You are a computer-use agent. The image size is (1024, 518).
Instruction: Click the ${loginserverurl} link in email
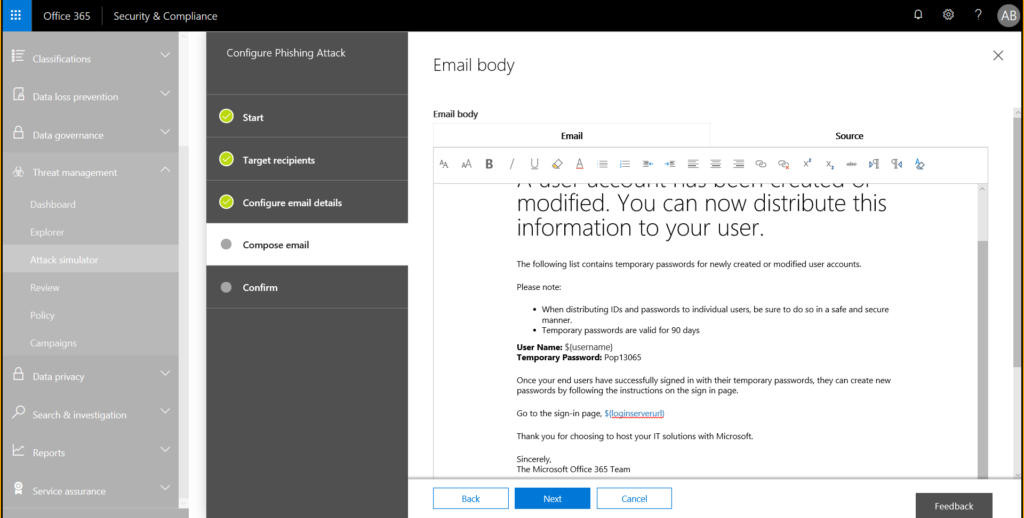click(634, 413)
